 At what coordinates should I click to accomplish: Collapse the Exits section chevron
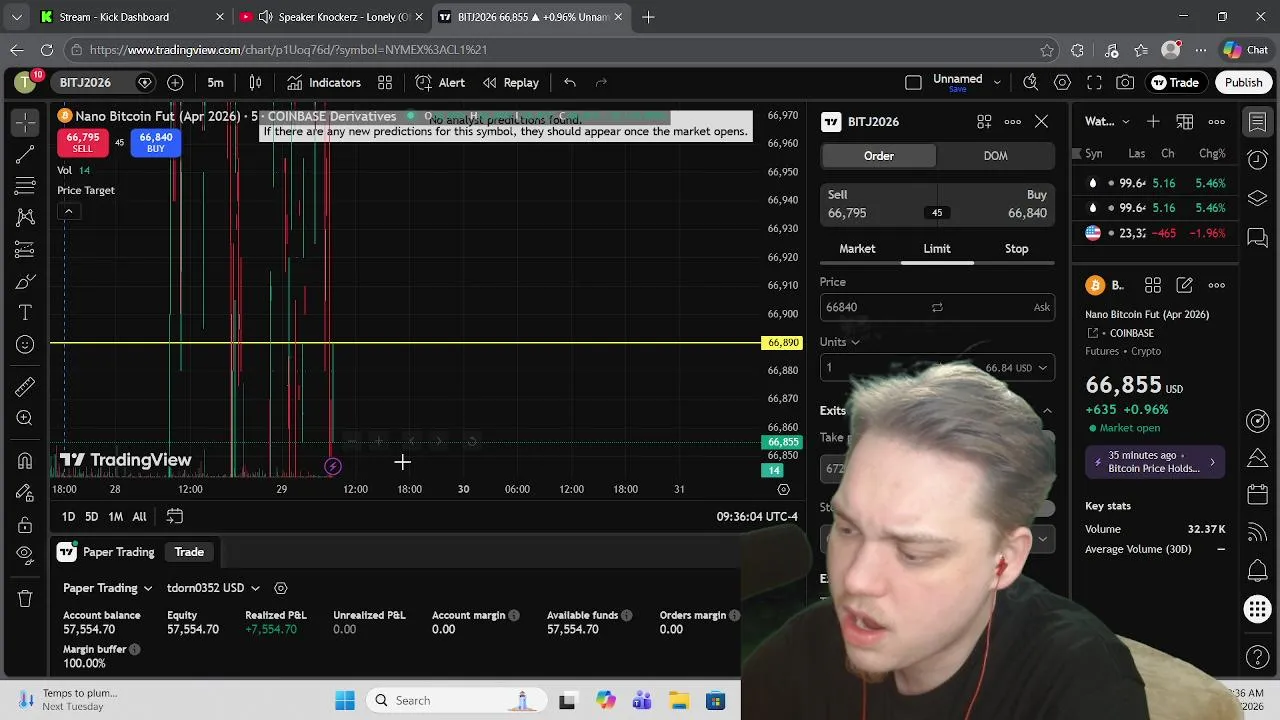(x=1047, y=411)
